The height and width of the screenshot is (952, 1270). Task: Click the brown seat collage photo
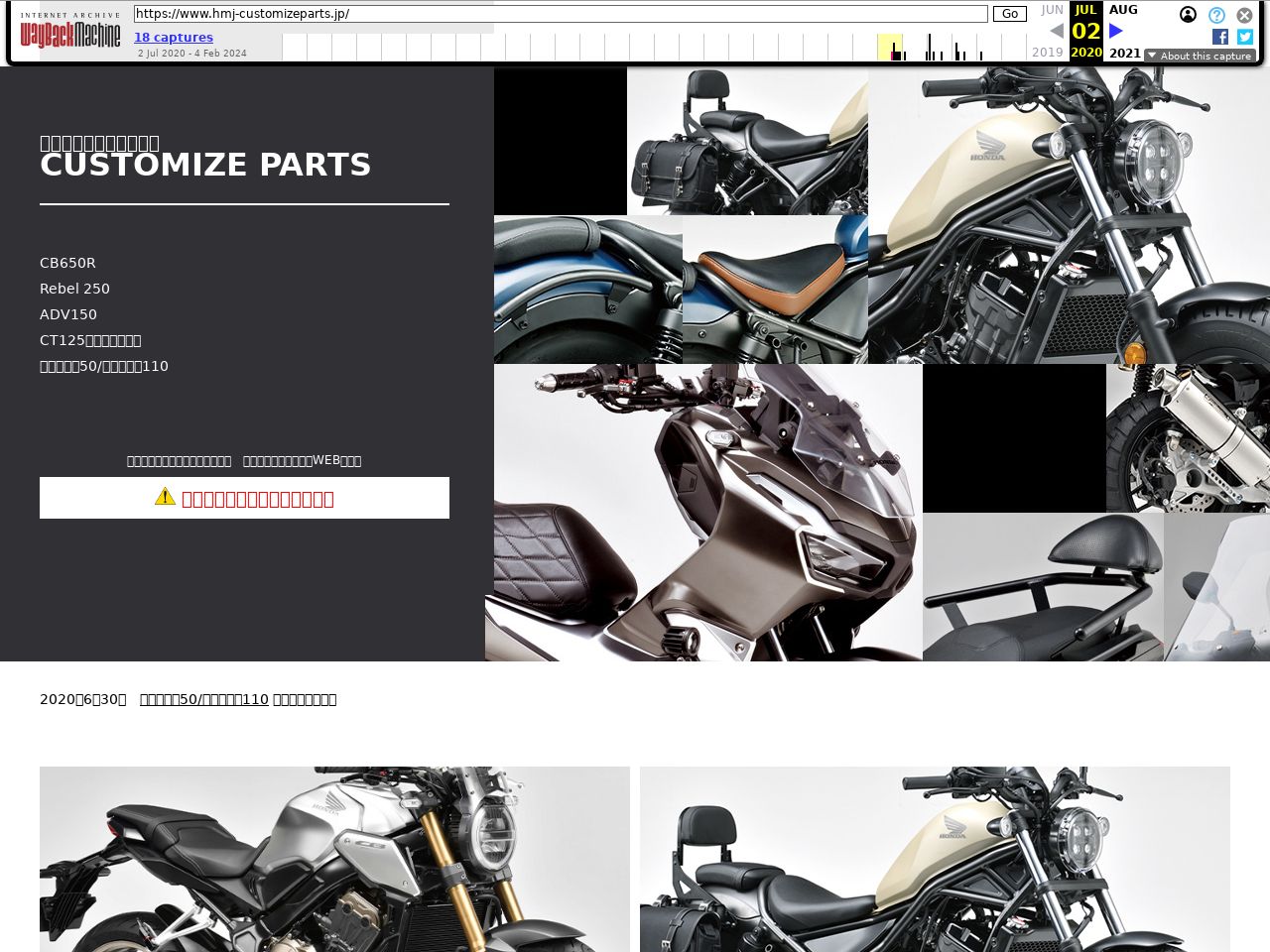pos(775,290)
